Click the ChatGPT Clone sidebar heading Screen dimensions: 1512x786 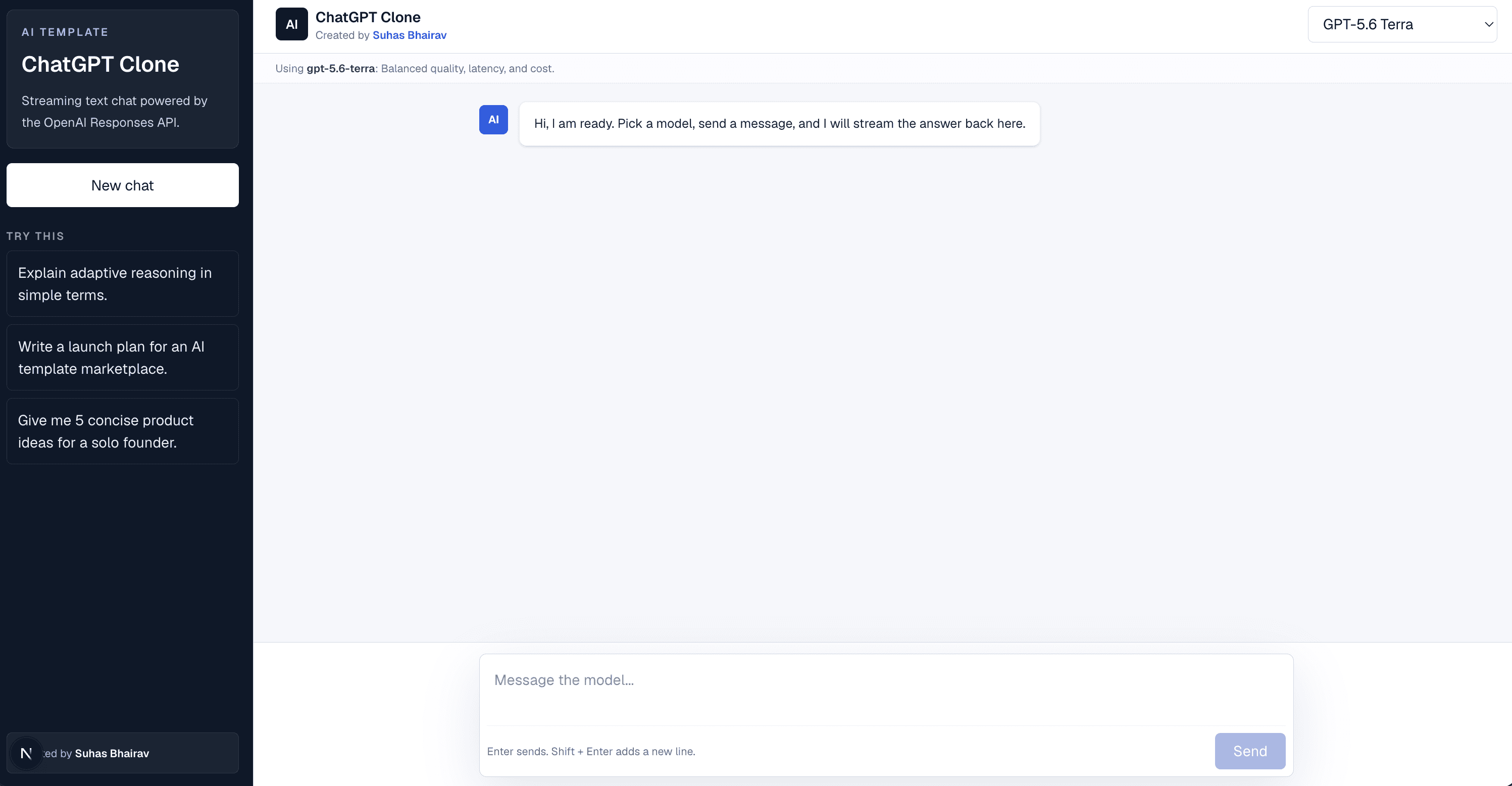100,64
